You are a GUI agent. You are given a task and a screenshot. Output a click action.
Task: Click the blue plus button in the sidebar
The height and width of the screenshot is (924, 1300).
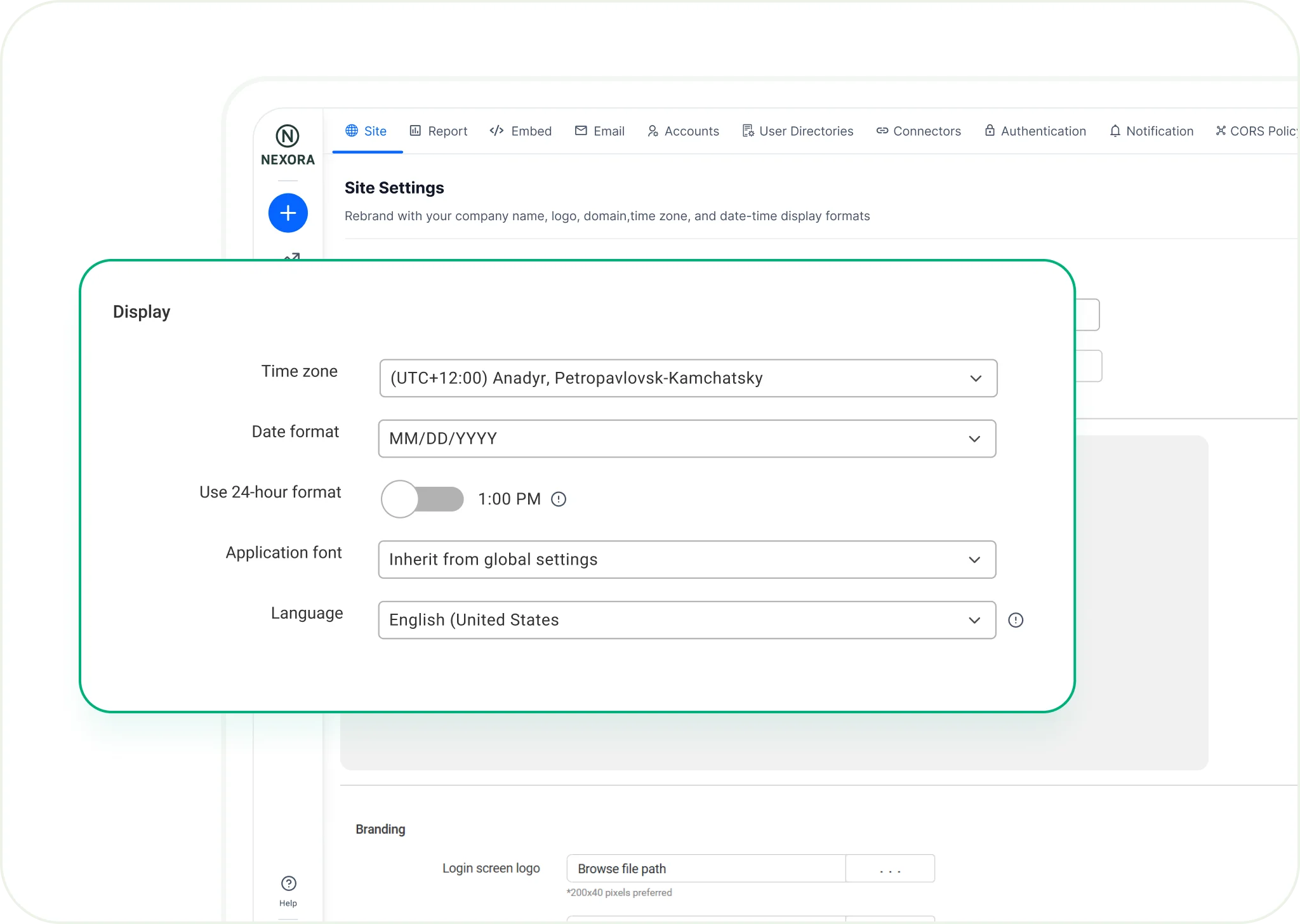[x=288, y=213]
